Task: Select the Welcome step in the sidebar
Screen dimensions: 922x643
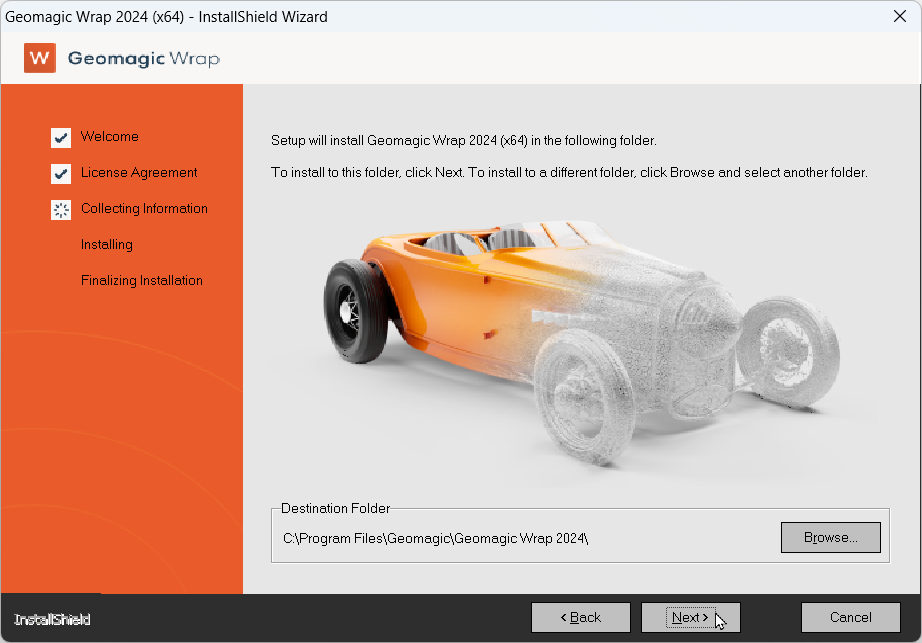Action: tap(109, 137)
